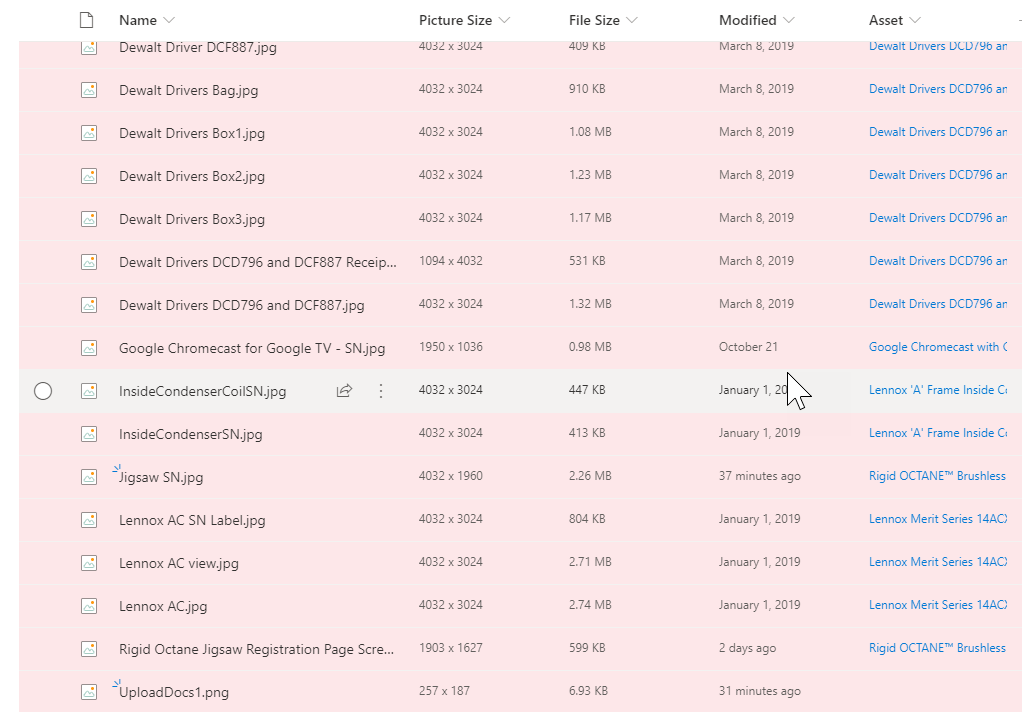Open file Lennox AC.jpg
Viewport: 1022px width, 712px height.
tap(163, 606)
